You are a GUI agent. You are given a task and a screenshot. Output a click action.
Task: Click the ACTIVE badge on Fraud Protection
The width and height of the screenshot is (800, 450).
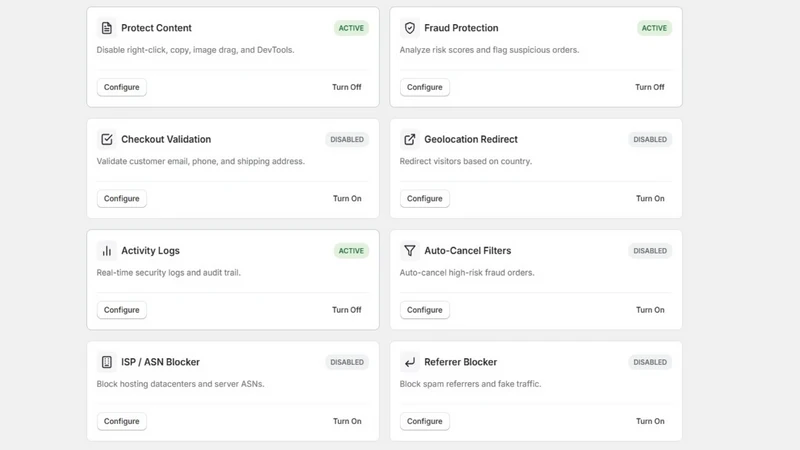[x=654, y=28]
